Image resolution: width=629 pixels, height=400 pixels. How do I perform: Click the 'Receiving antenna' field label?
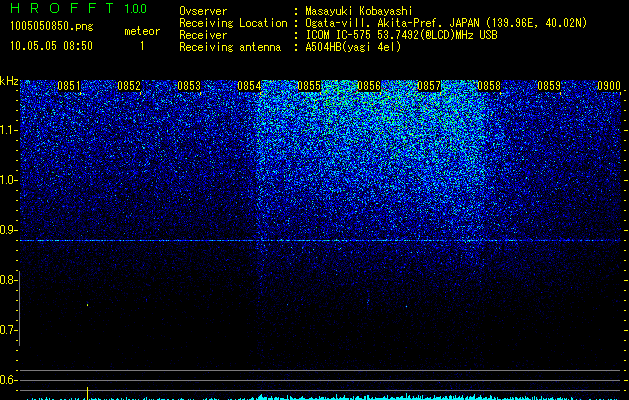point(230,47)
